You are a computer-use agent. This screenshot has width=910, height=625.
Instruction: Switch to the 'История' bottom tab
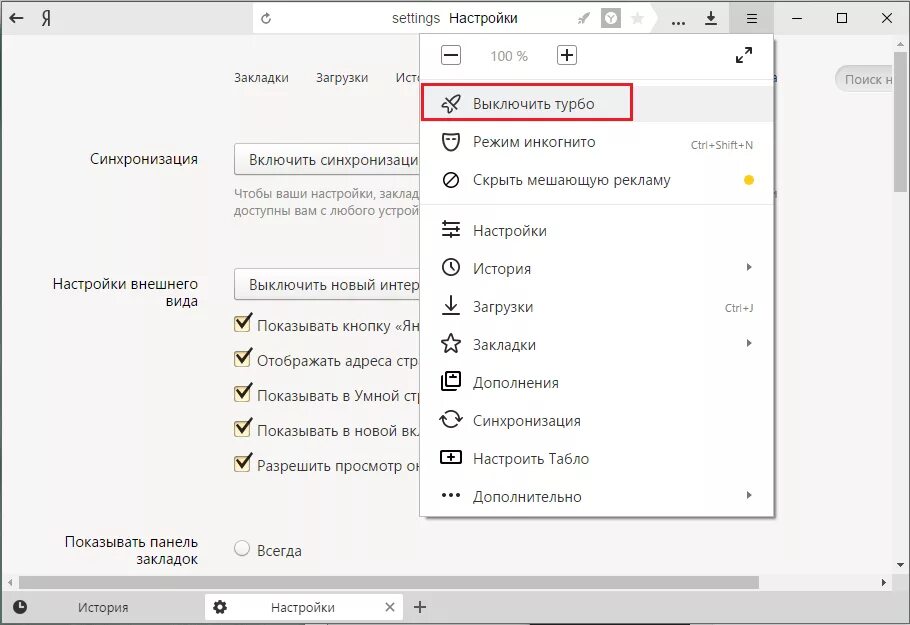click(x=103, y=607)
